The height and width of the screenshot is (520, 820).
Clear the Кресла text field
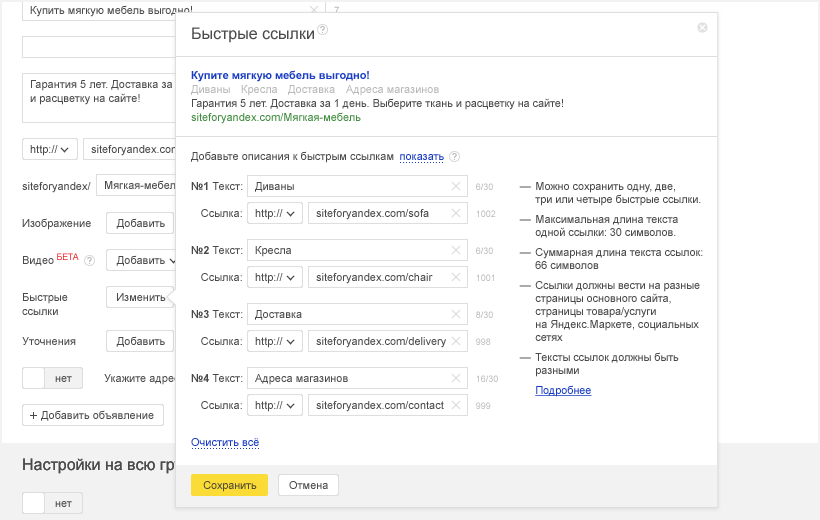click(455, 250)
